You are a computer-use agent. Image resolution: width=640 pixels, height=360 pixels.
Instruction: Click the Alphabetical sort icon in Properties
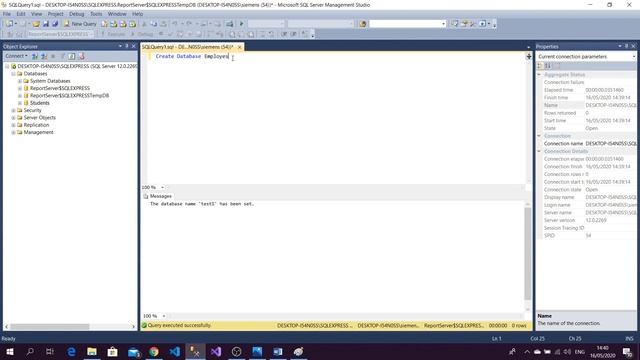(x=548, y=66)
